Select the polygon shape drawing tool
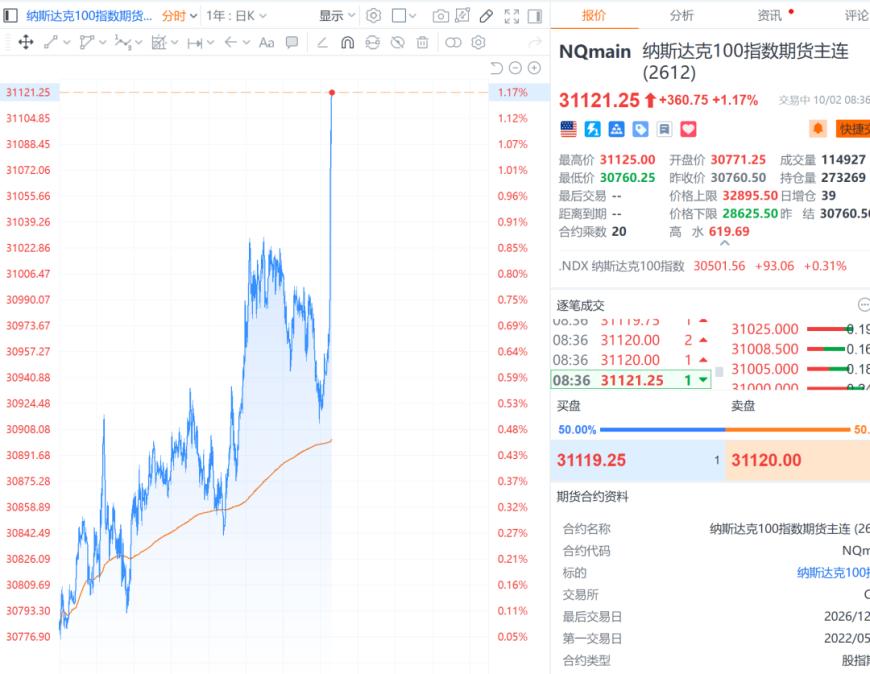 click(86, 42)
